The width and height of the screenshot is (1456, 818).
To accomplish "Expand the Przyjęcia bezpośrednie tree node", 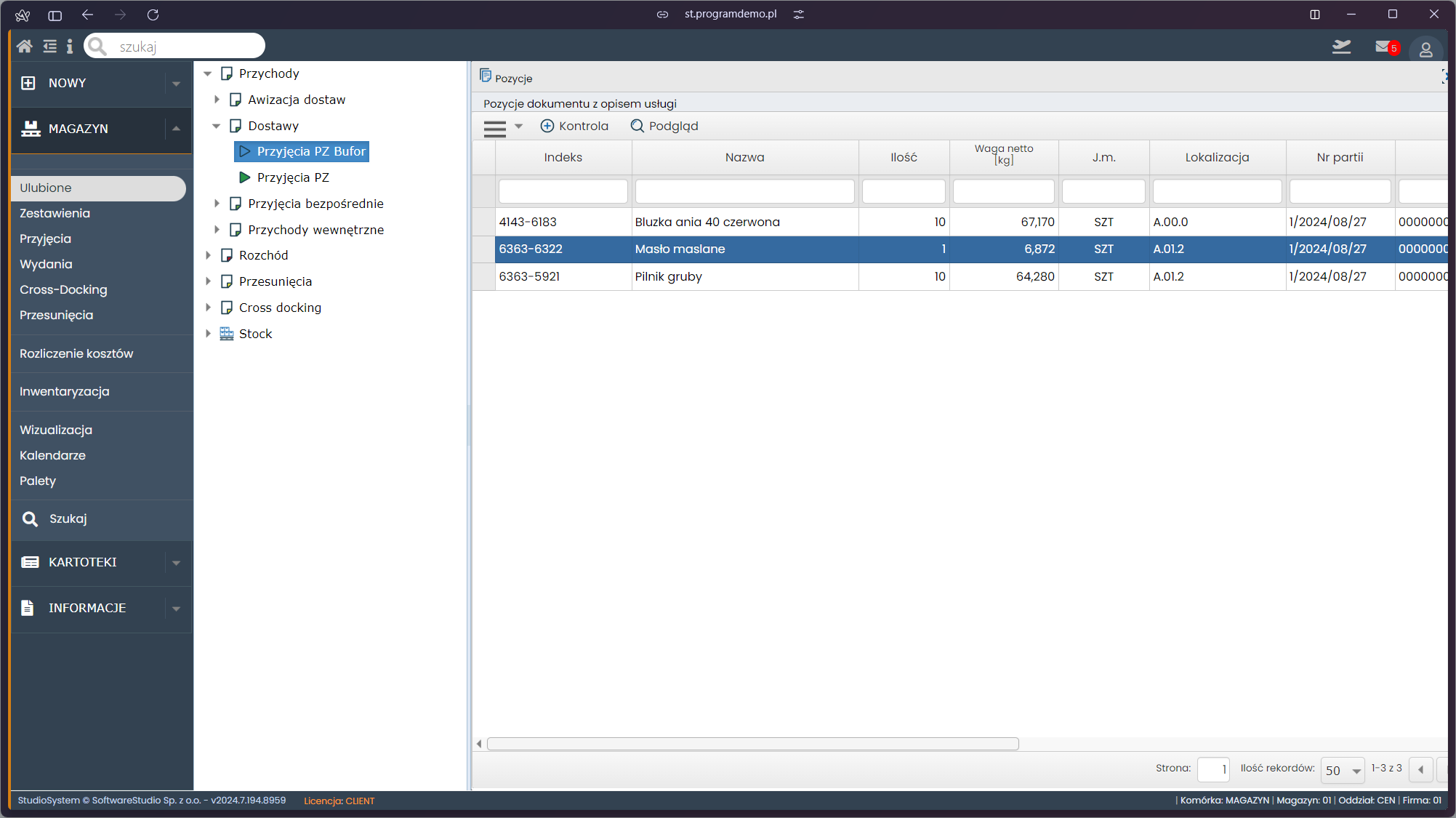I will pyautogui.click(x=217, y=204).
